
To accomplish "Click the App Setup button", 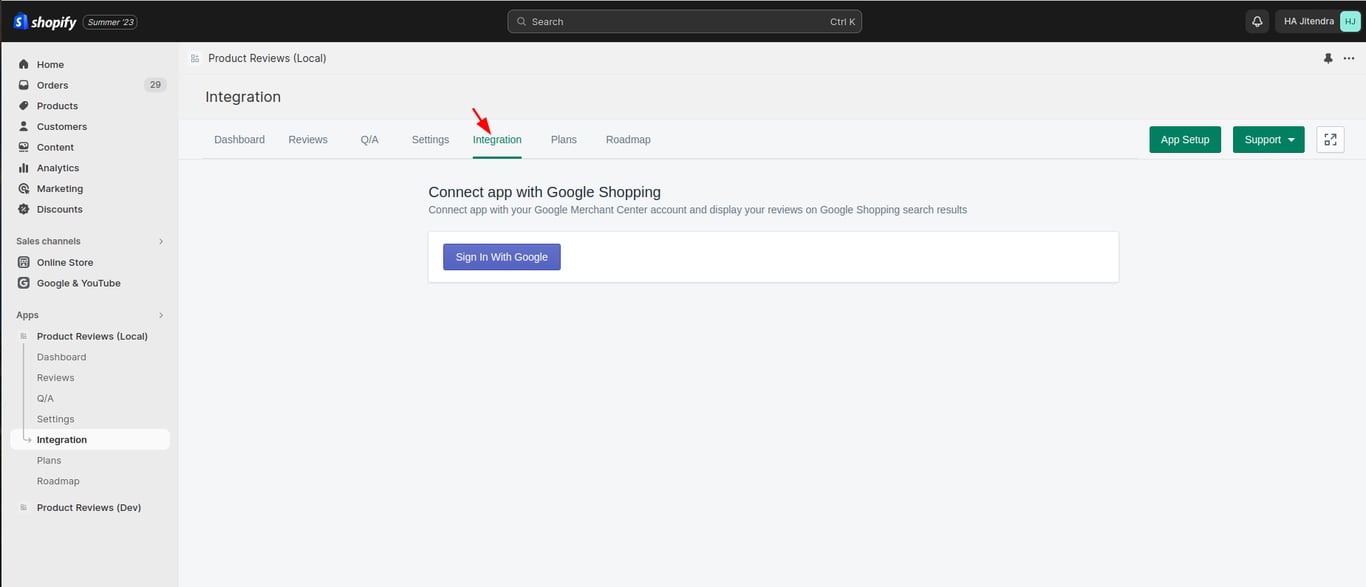I will [x=1185, y=140].
